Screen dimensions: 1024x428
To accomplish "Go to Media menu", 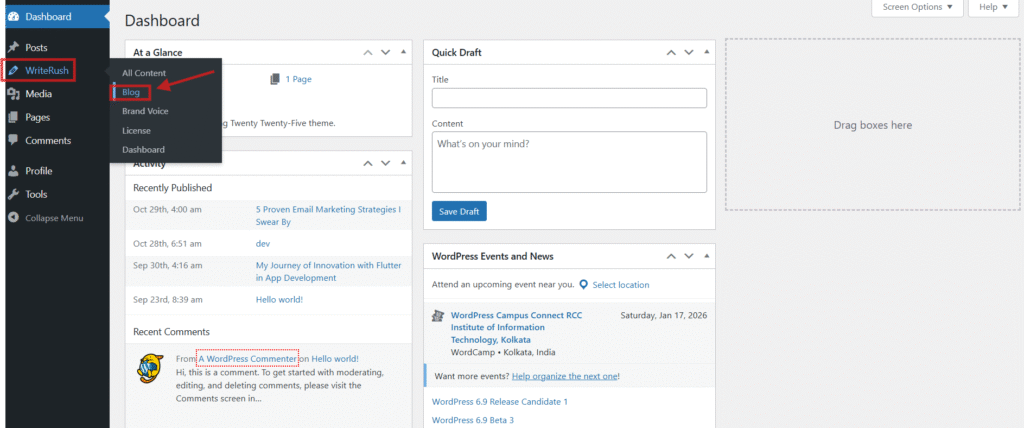I will (39, 94).
